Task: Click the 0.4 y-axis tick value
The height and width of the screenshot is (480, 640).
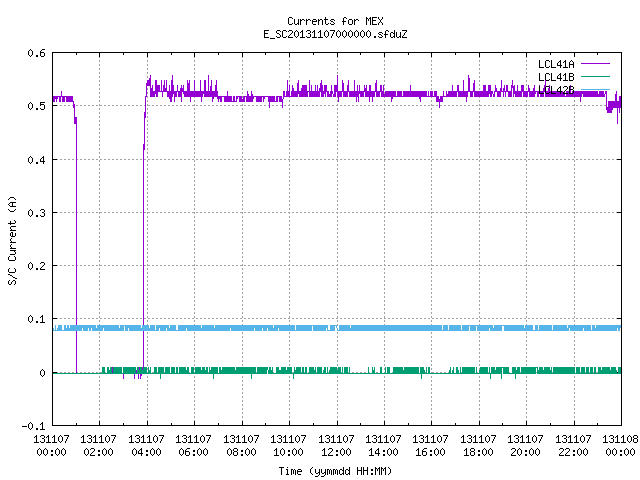Action: click(x=36, y=160)
